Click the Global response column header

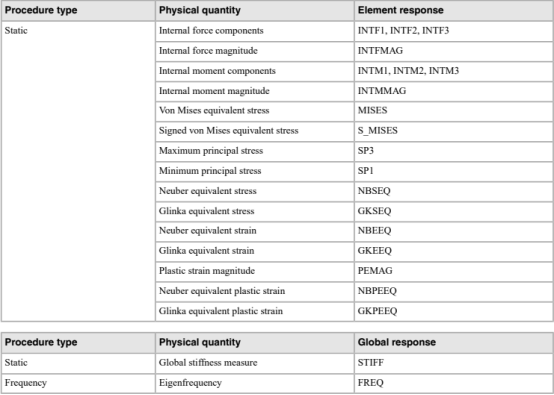point(454,342)
